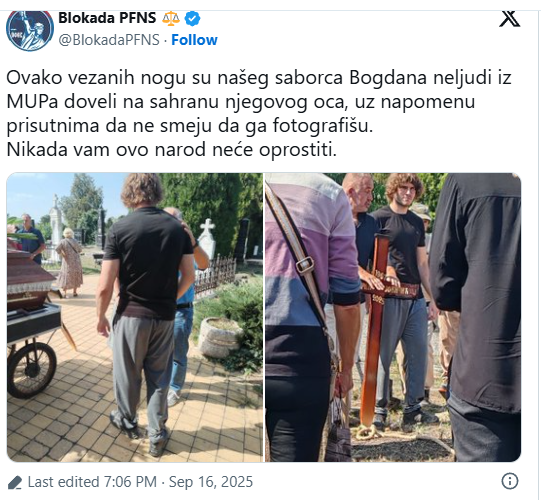This screenshot has height=500, width=541.
Task: Click the scales of justice emoji
Action: point(171,18)
